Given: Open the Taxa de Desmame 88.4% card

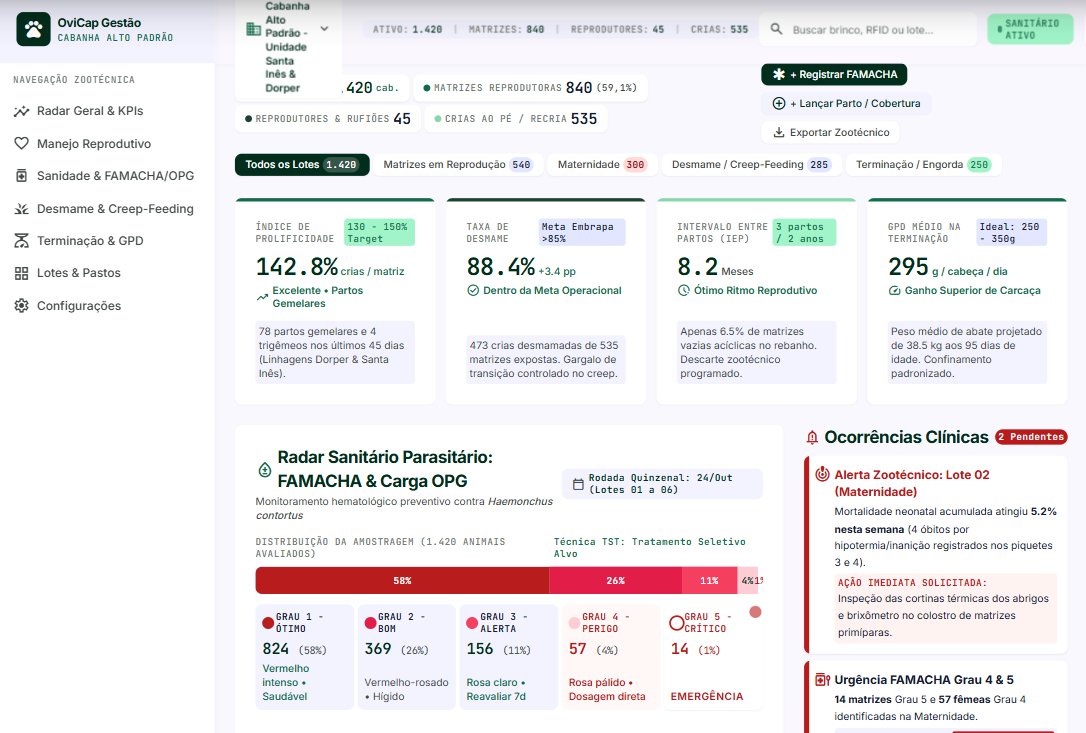Looking at the screenshot, I should pos(546,301).
